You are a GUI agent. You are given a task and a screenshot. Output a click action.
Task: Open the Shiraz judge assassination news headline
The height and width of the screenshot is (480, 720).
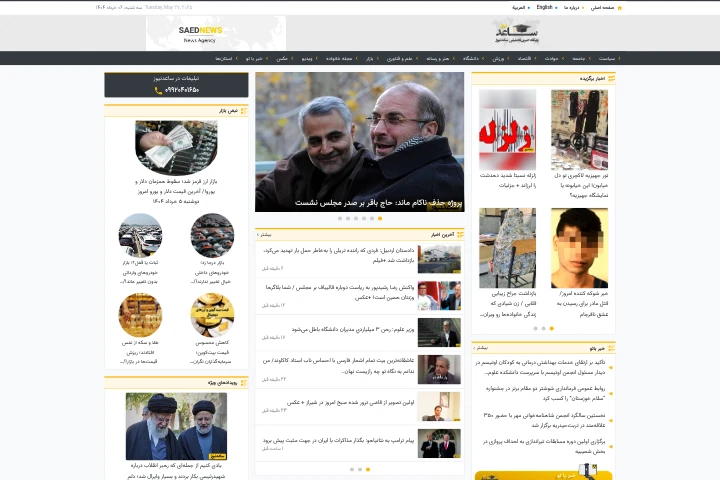[350, 402]
